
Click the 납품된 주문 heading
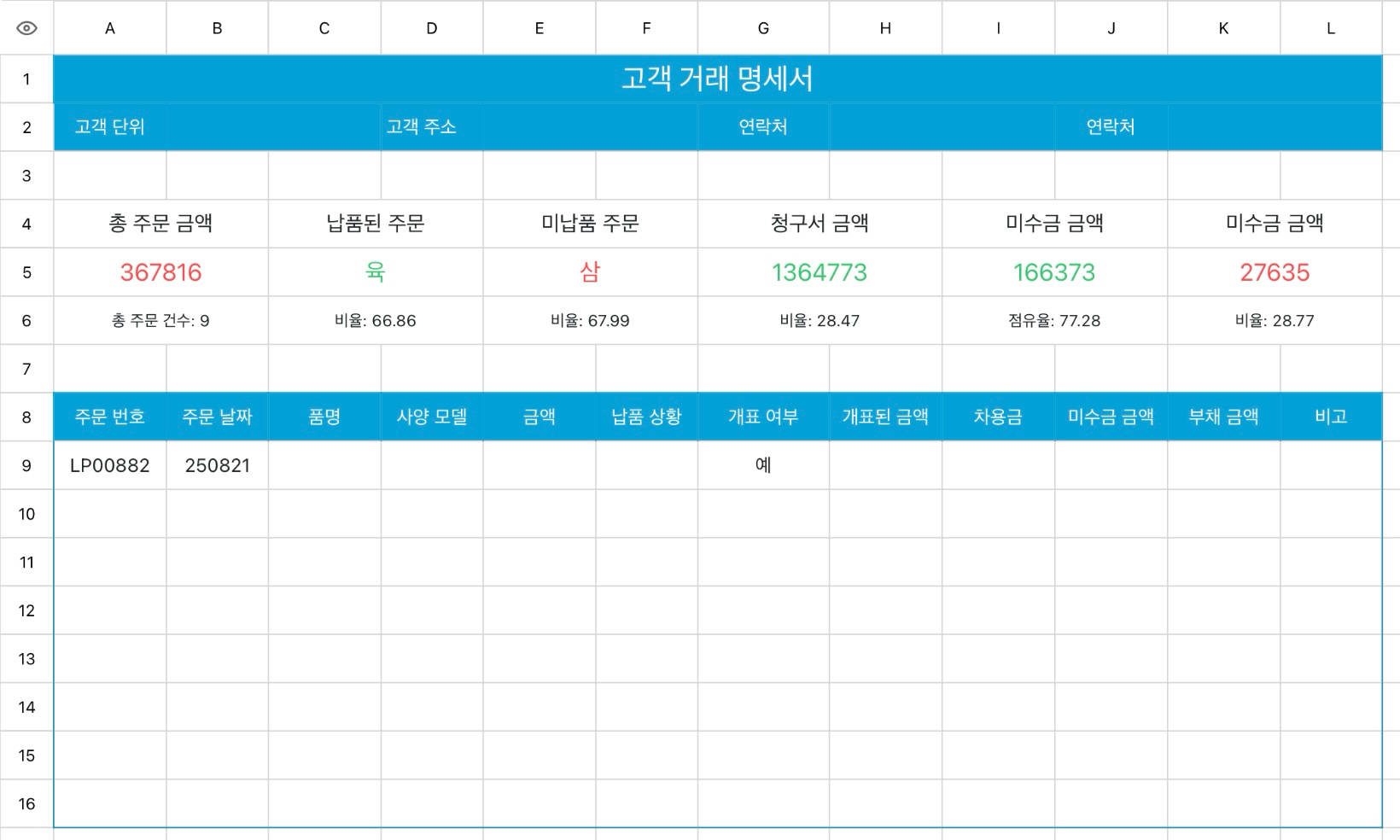point(376,224)
